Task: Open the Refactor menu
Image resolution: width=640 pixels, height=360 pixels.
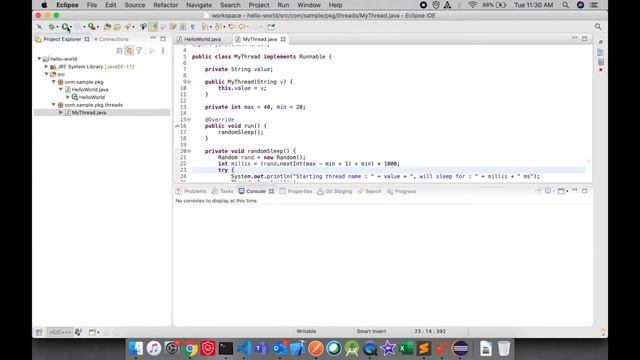Action: click(x=165, y=5)
